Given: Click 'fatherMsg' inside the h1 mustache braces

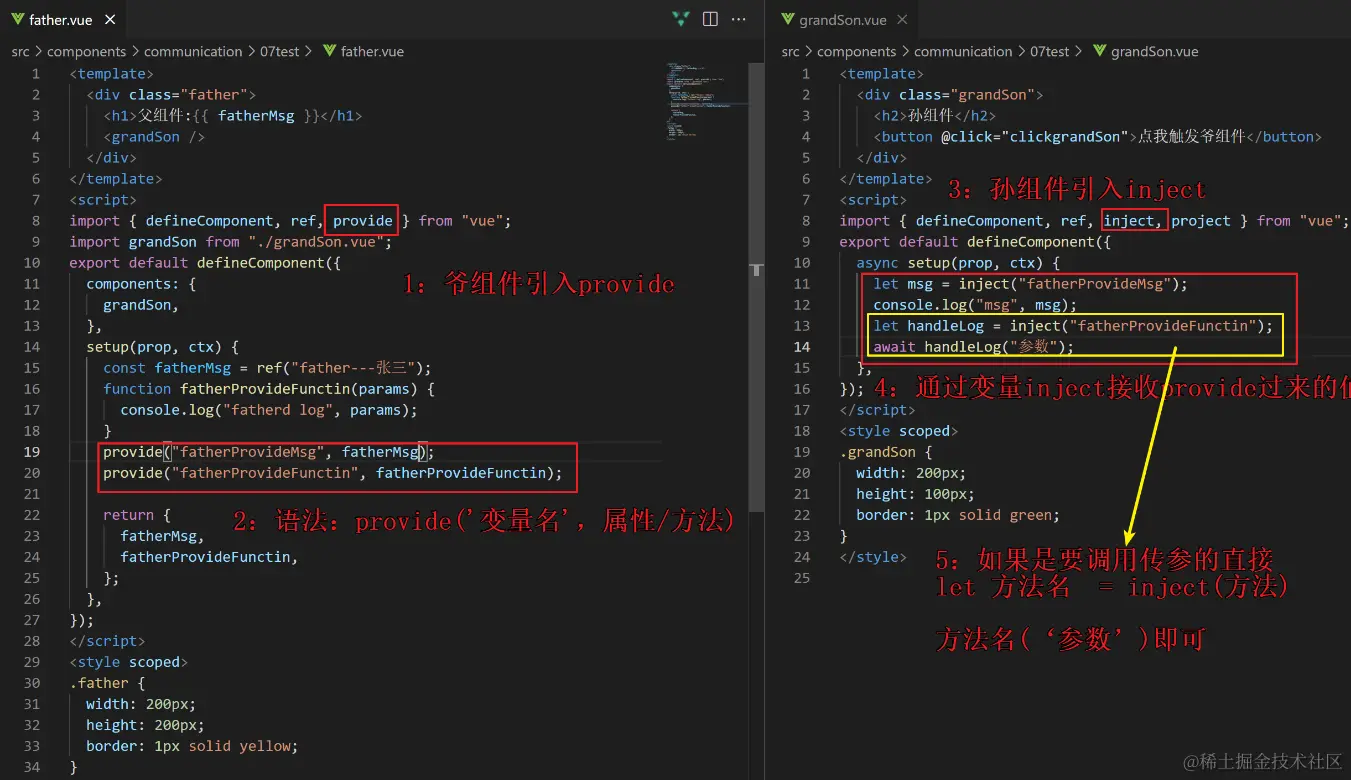Looking at the screenshot, I should click(256, 116).
